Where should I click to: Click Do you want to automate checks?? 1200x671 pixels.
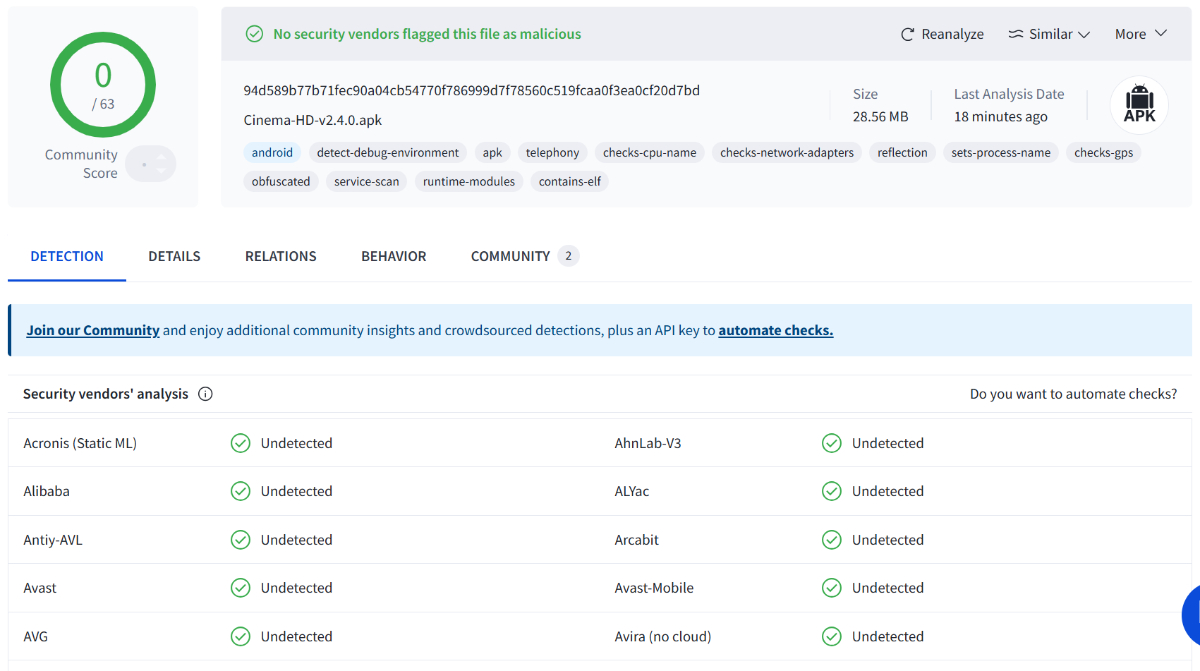[1073, 394]
